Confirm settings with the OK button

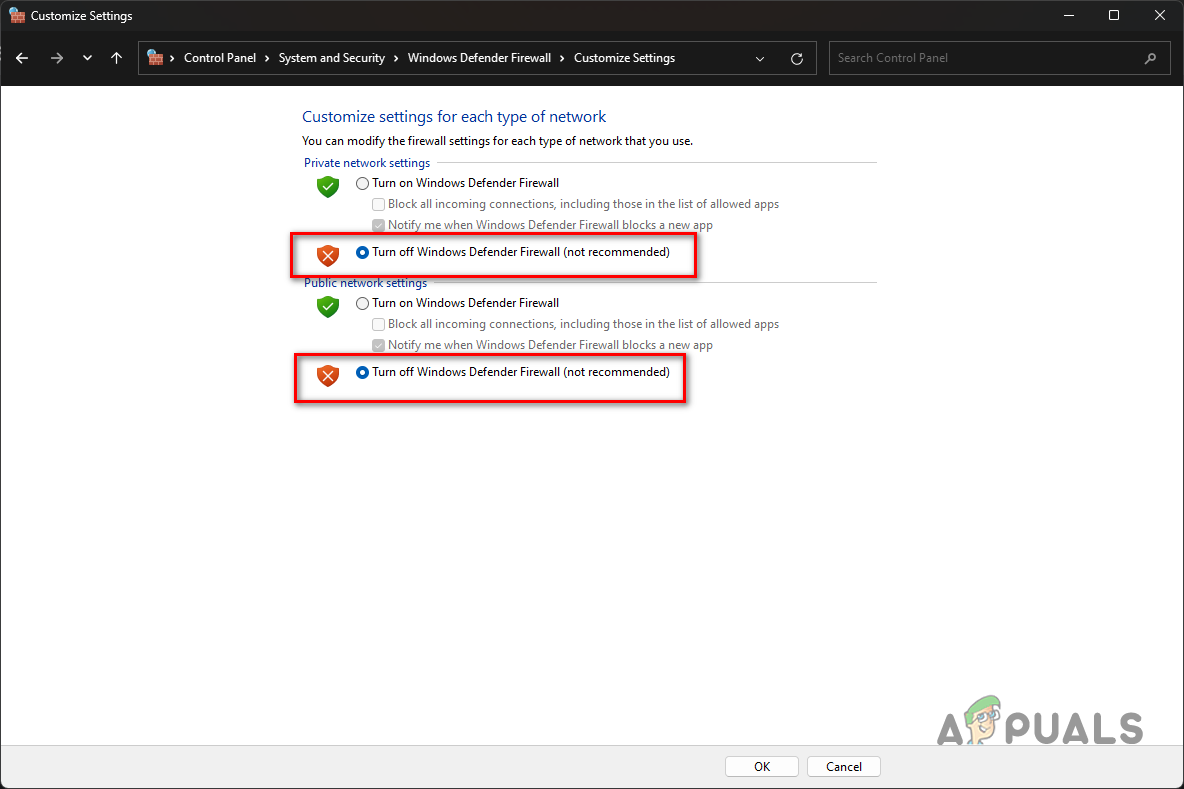[x=761, y=766]
